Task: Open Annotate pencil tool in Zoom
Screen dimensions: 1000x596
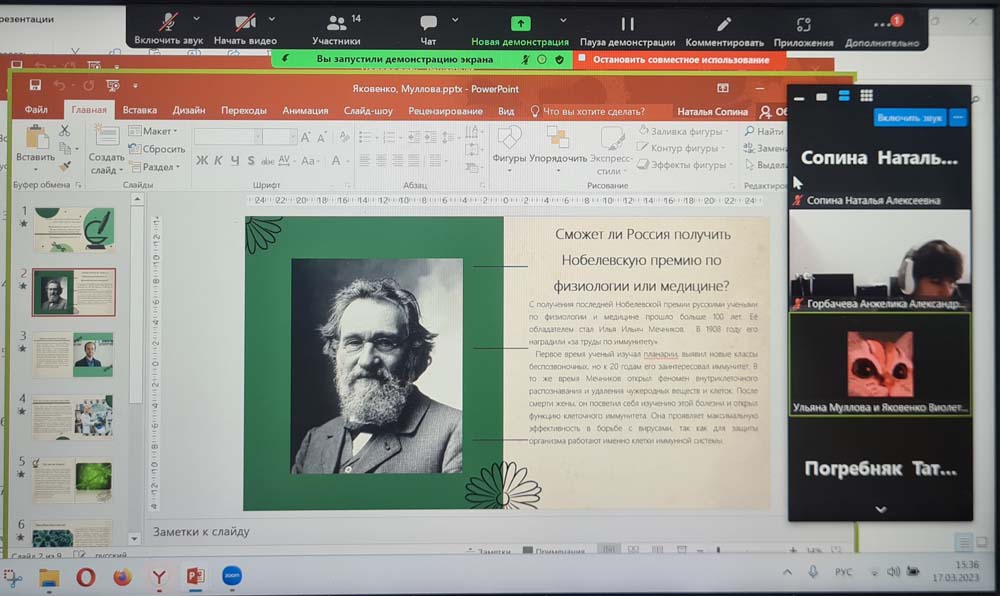Action: [x=723, y=22]
